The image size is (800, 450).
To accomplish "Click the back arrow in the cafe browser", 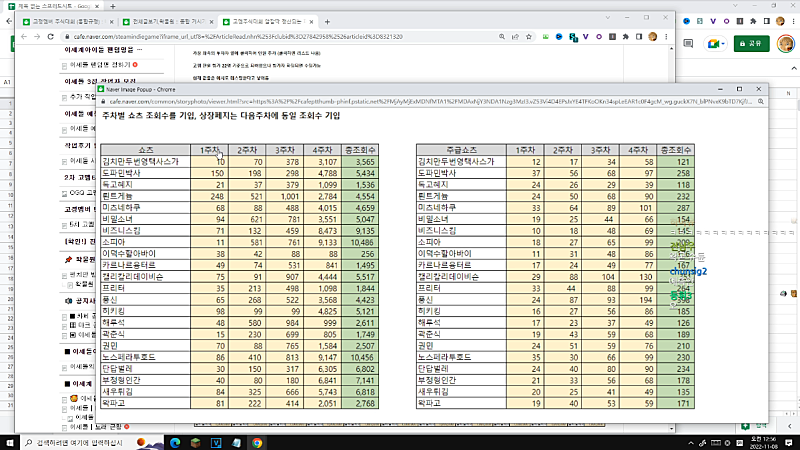I will [x=23, y=36].
